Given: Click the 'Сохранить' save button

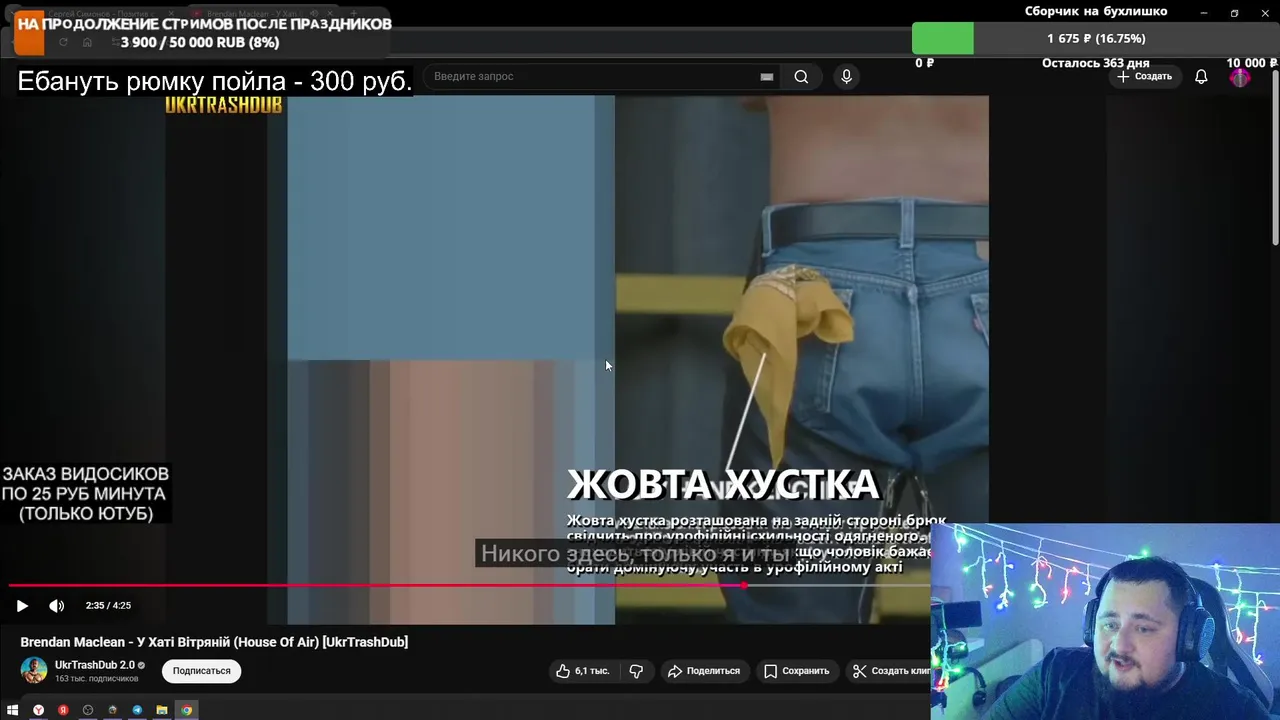Looking at the screenshot, I should (x=797, y=671).
